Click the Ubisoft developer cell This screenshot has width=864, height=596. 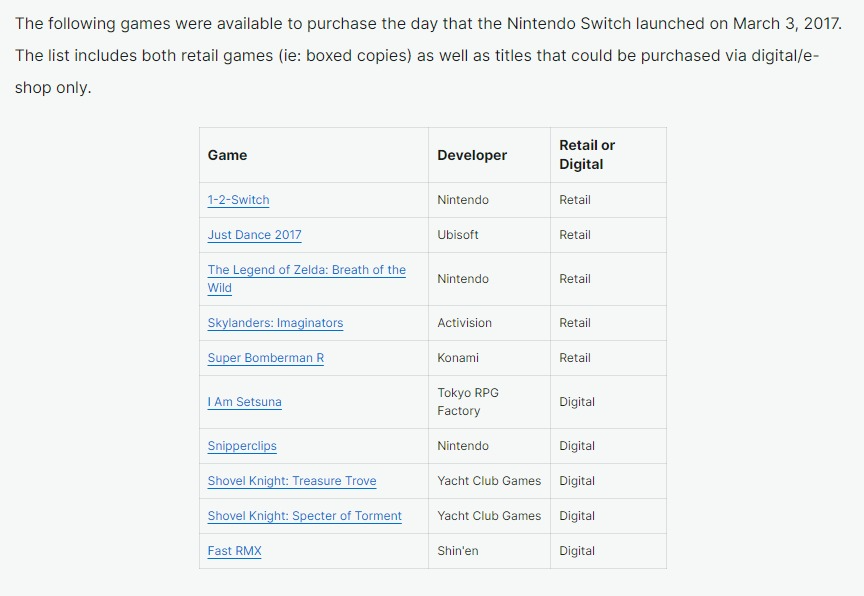point(458,235)
